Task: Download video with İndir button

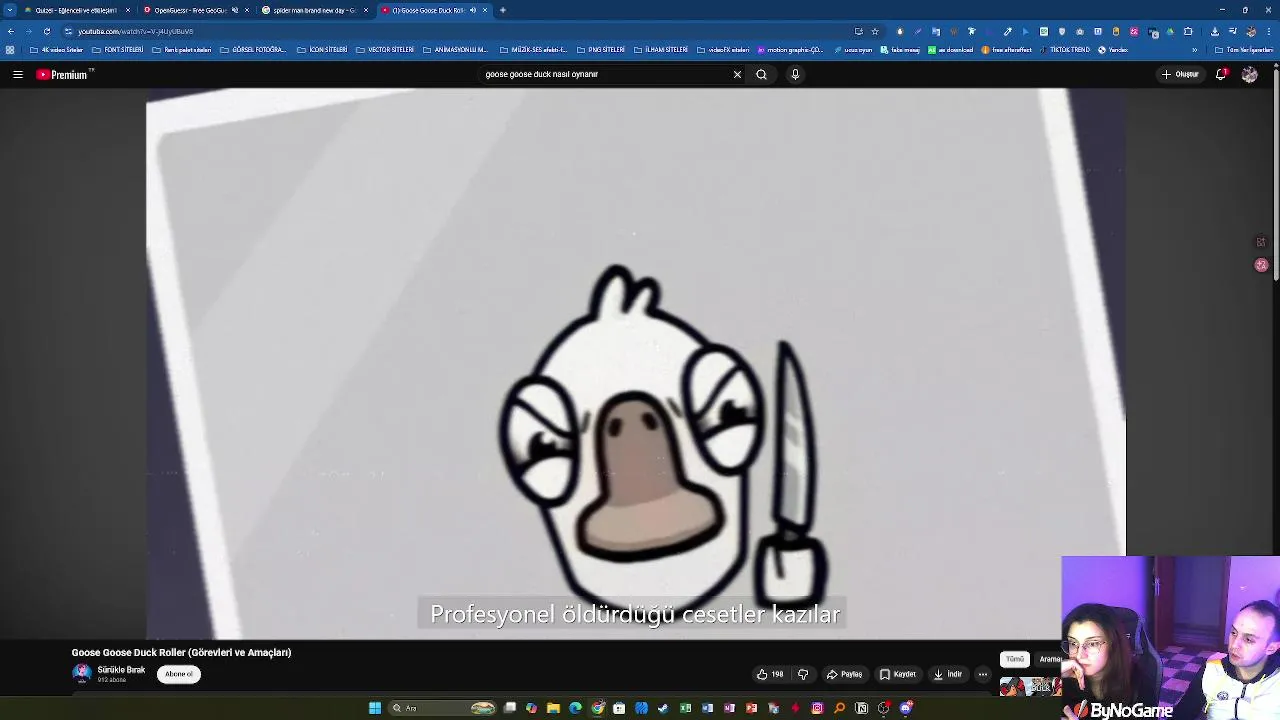Action: tap(947, 674)
